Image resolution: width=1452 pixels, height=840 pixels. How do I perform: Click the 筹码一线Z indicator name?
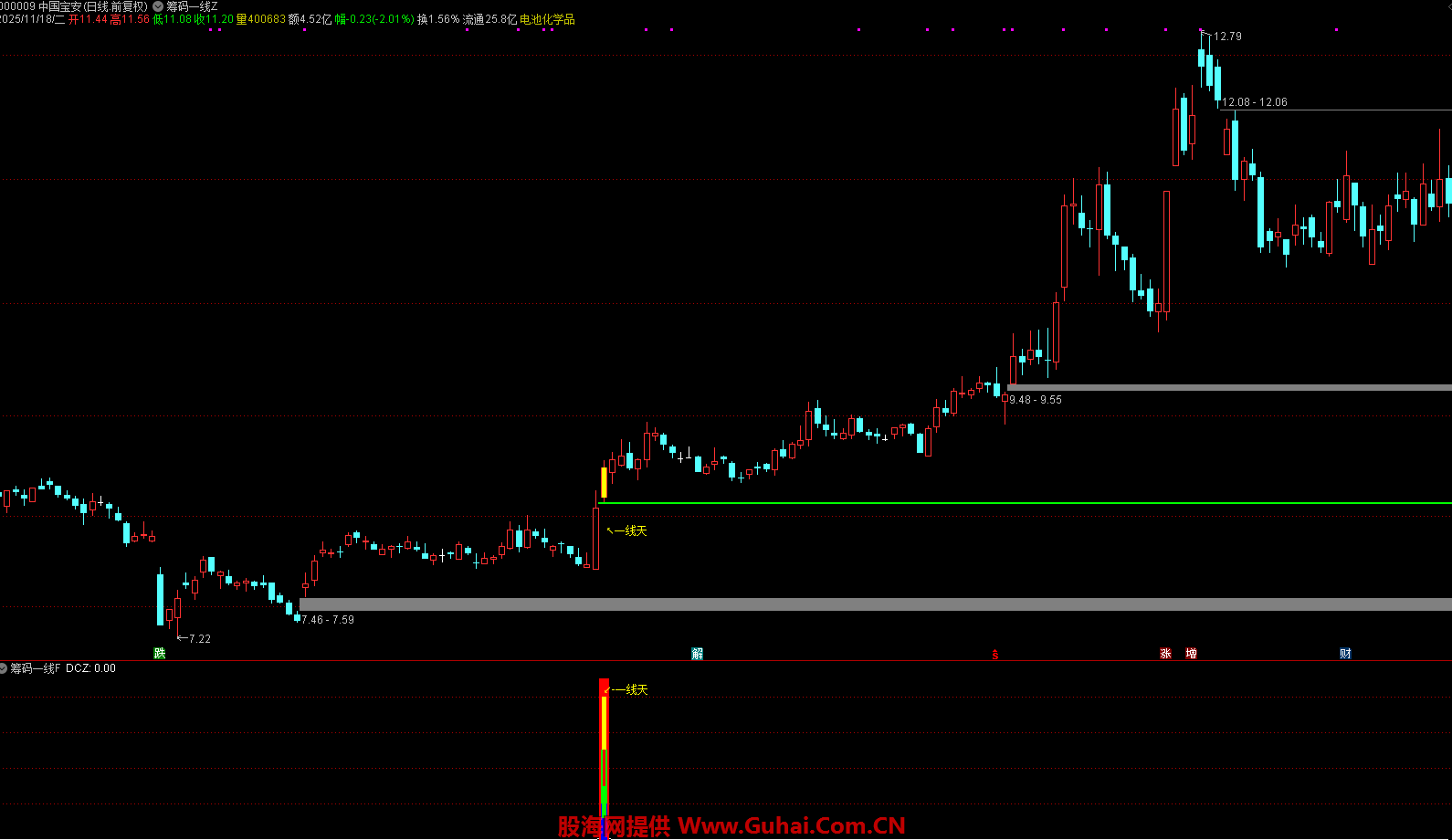click(x=192, y=6)
